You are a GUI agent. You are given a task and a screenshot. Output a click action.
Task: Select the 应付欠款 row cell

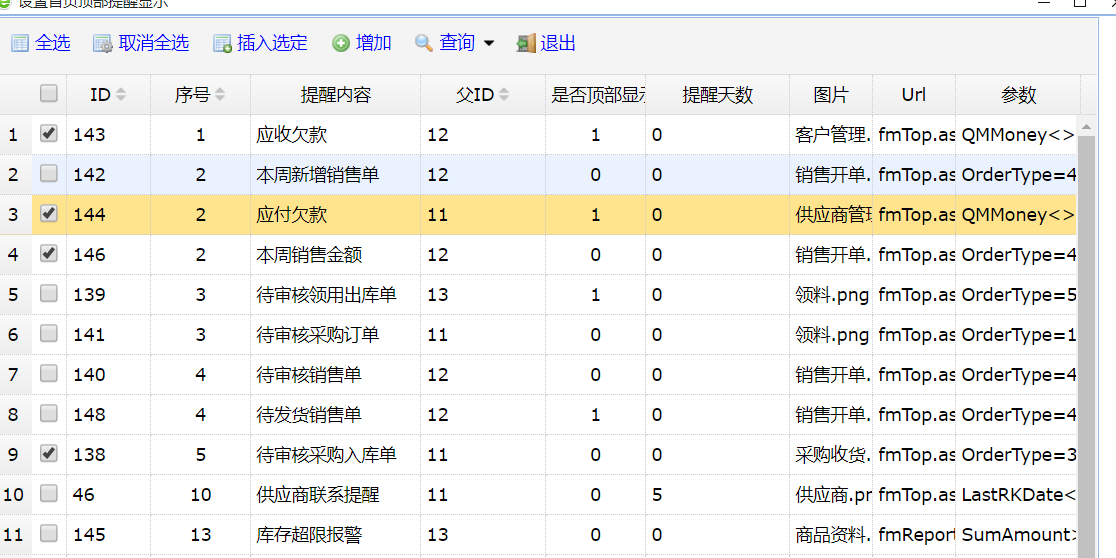point(291,215)
